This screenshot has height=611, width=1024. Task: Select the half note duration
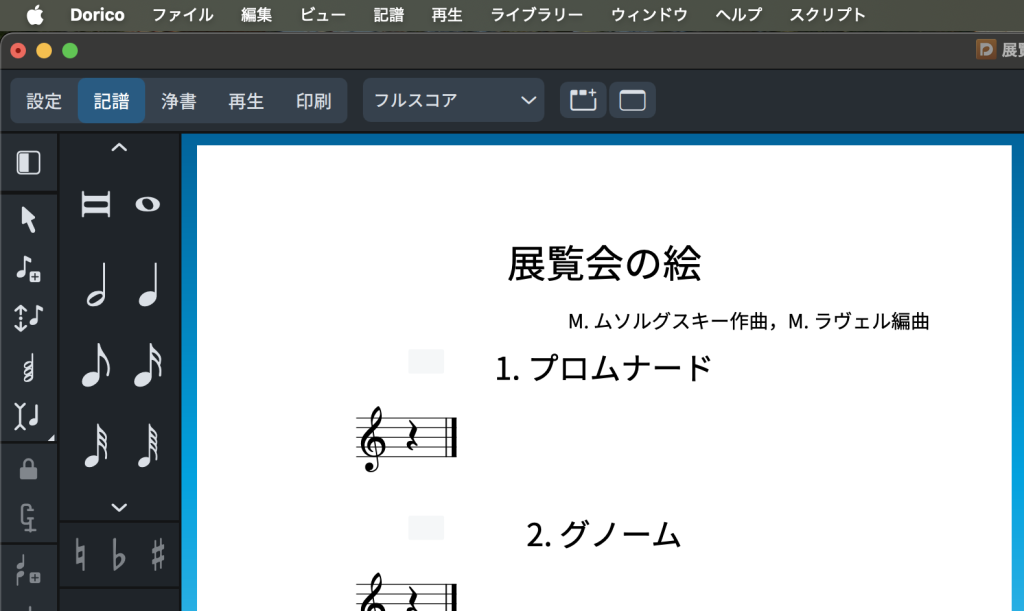96,284
